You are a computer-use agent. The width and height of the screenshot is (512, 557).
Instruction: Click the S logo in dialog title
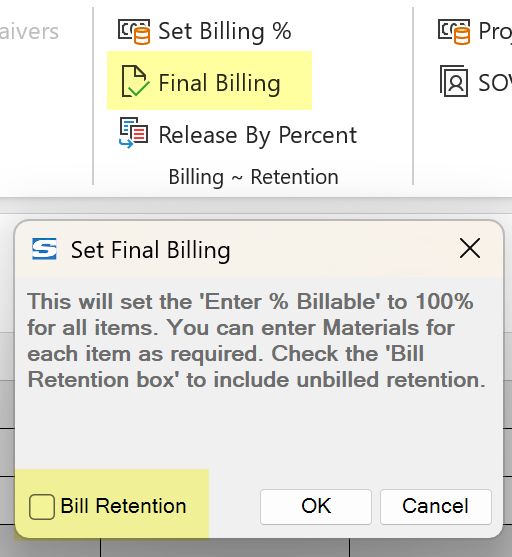coord(44,249)
